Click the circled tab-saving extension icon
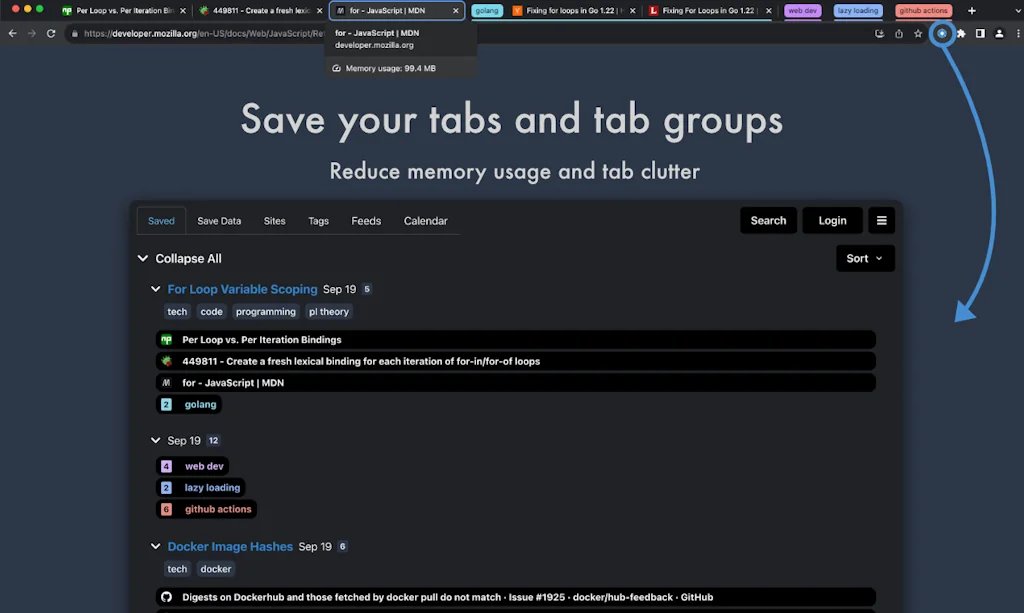The width and height of the screenshot is (1024, 613). point(941,33)
